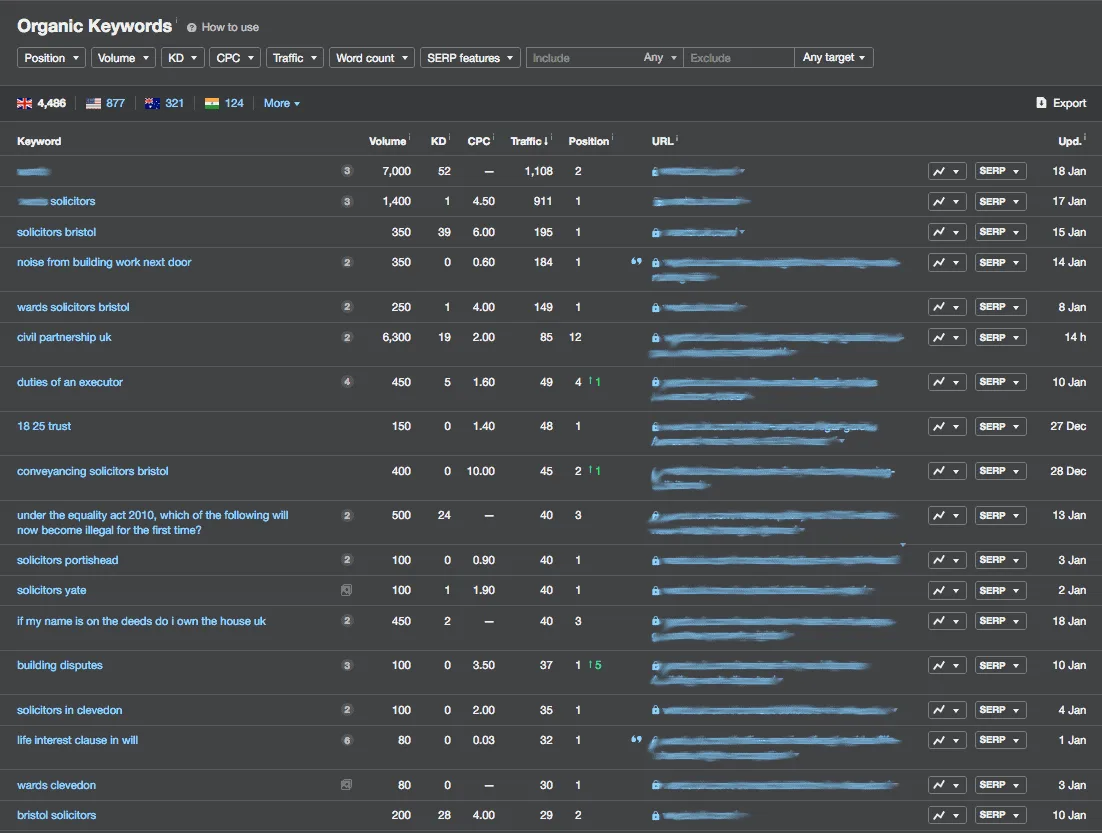Sort by the Position column header
Screen dimensions: 1102x833
pos(588,141)
